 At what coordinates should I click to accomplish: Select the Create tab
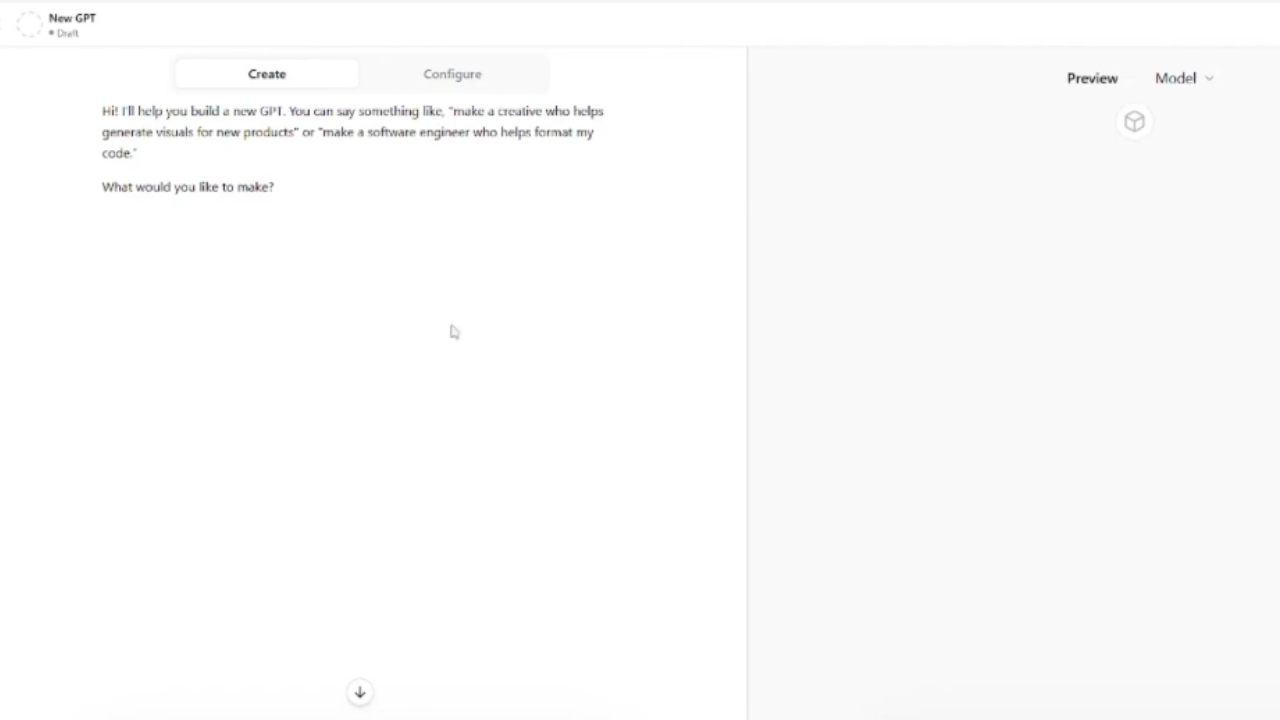click(267, 74)
